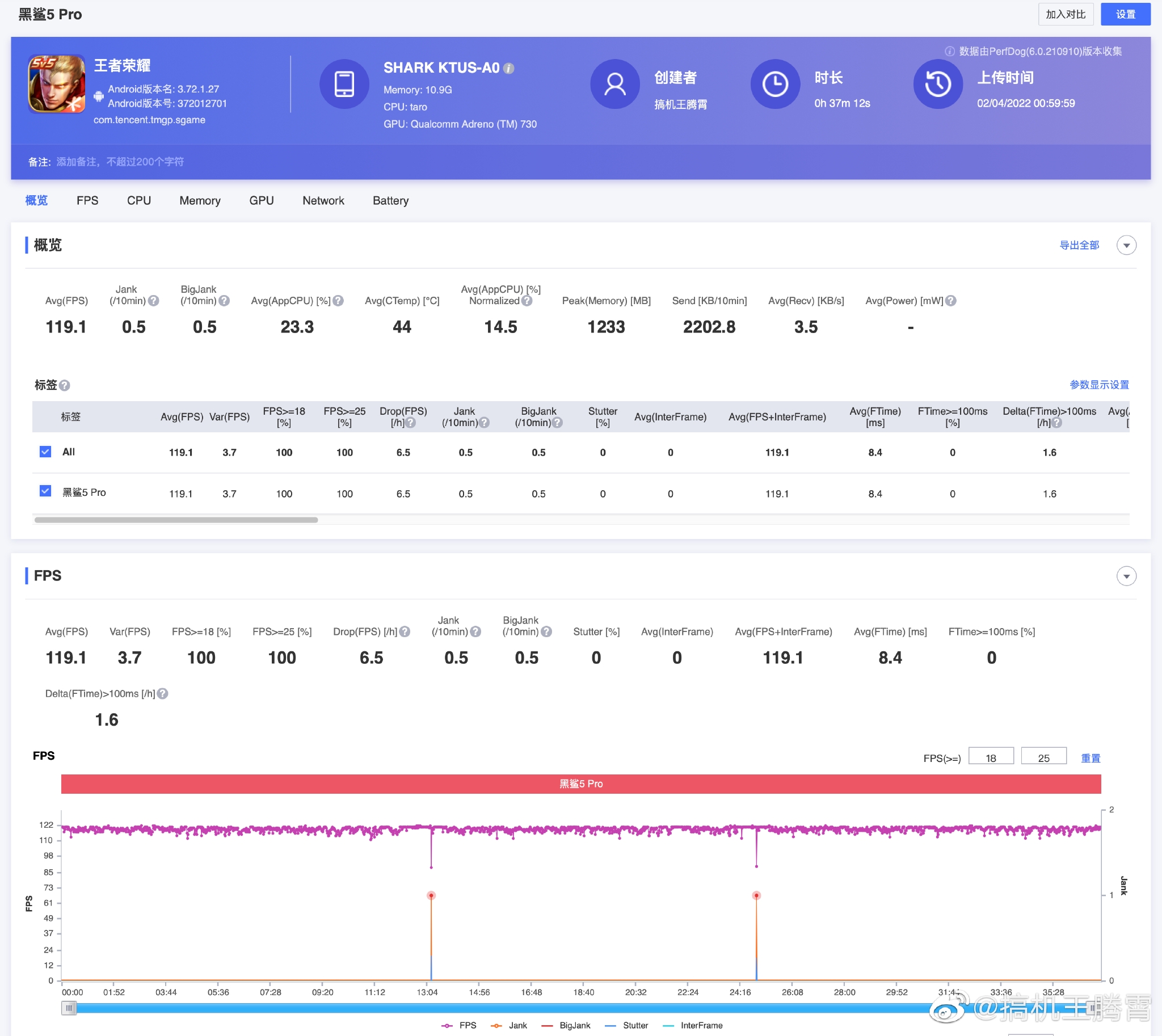The width and height of the screenshot is (1162, 1036).
Task: Click help icon in table Drop(FPS) header
Action: [410, 423]
